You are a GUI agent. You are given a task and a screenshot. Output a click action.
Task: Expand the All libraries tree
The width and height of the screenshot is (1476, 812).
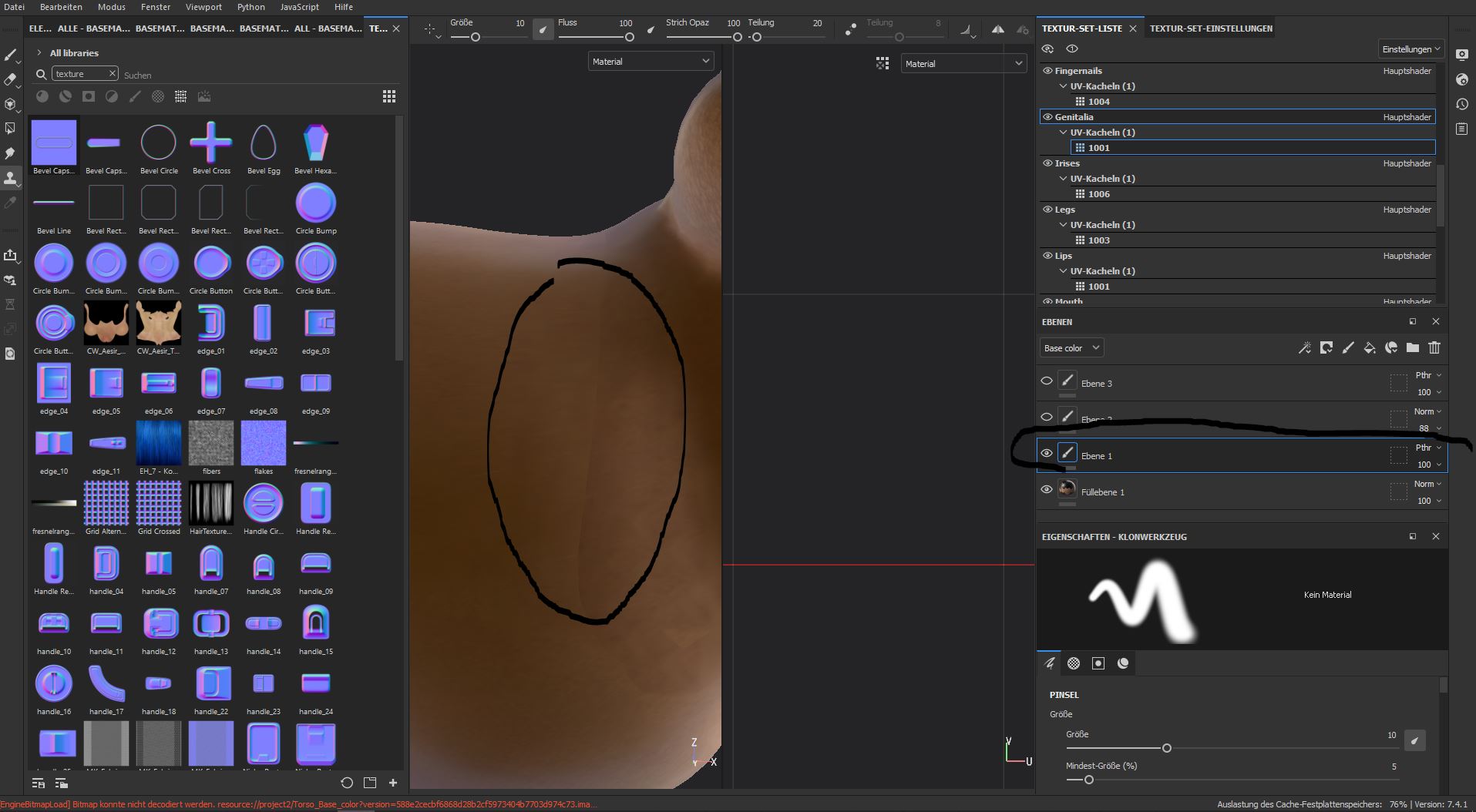pos(39,53)
